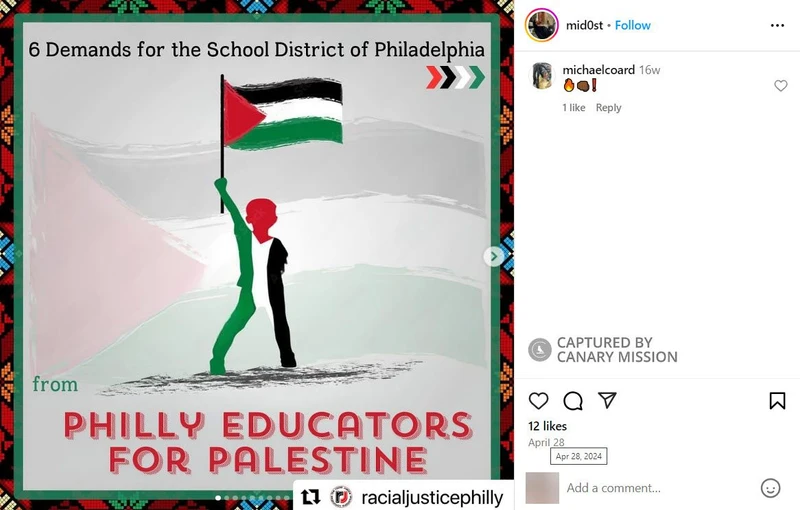Screen dimensions: 800x510
Task: Open emoji picker smiley icon
Action: (x=770, y=488)
